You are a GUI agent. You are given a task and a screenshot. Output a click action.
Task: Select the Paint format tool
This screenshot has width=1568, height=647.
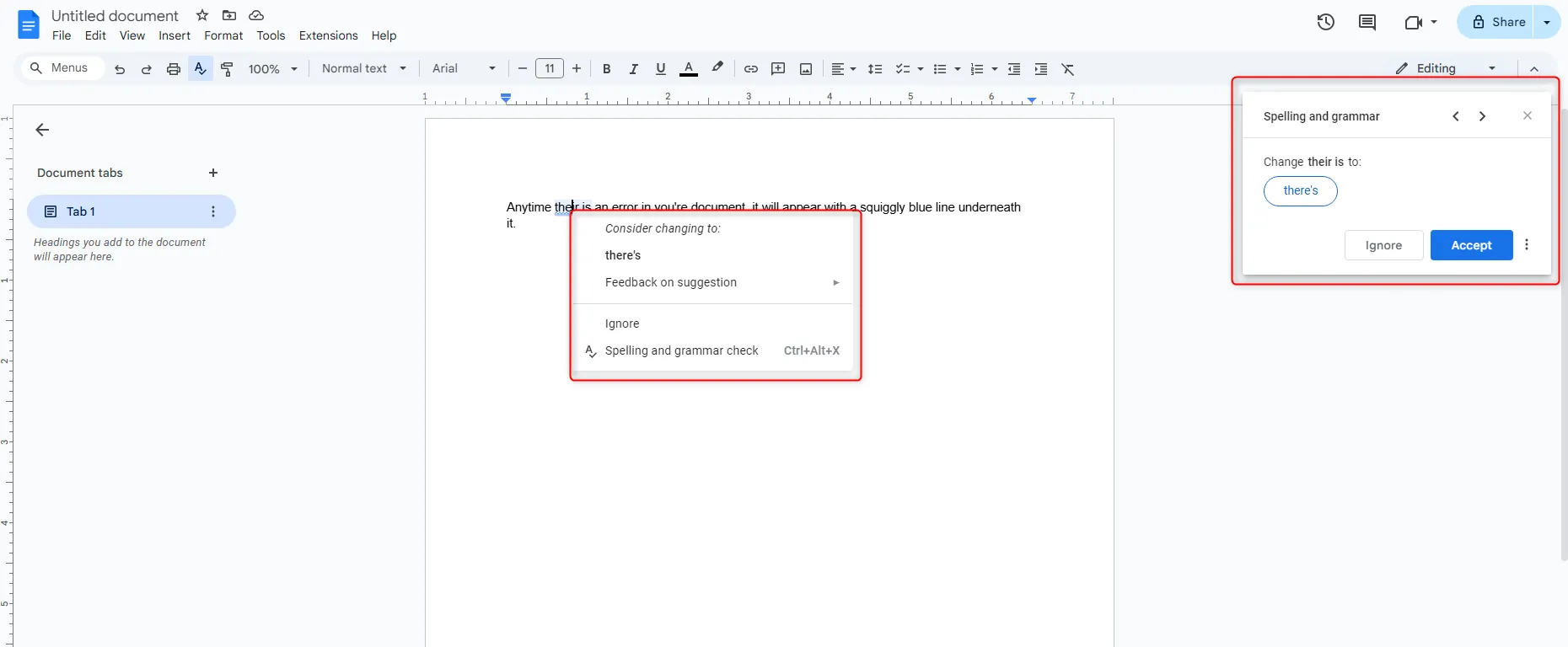pyautogui.click(x=228, y=69)
